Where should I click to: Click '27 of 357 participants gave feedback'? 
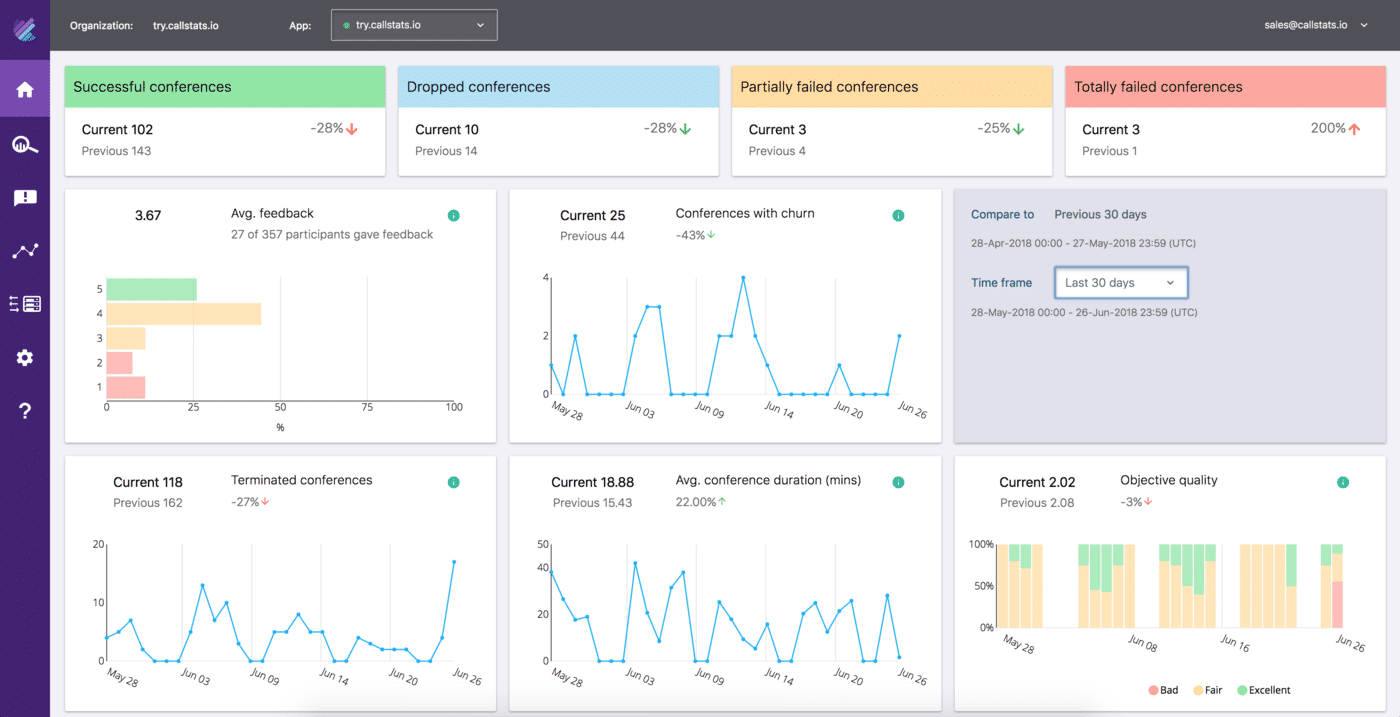[332, 234]
